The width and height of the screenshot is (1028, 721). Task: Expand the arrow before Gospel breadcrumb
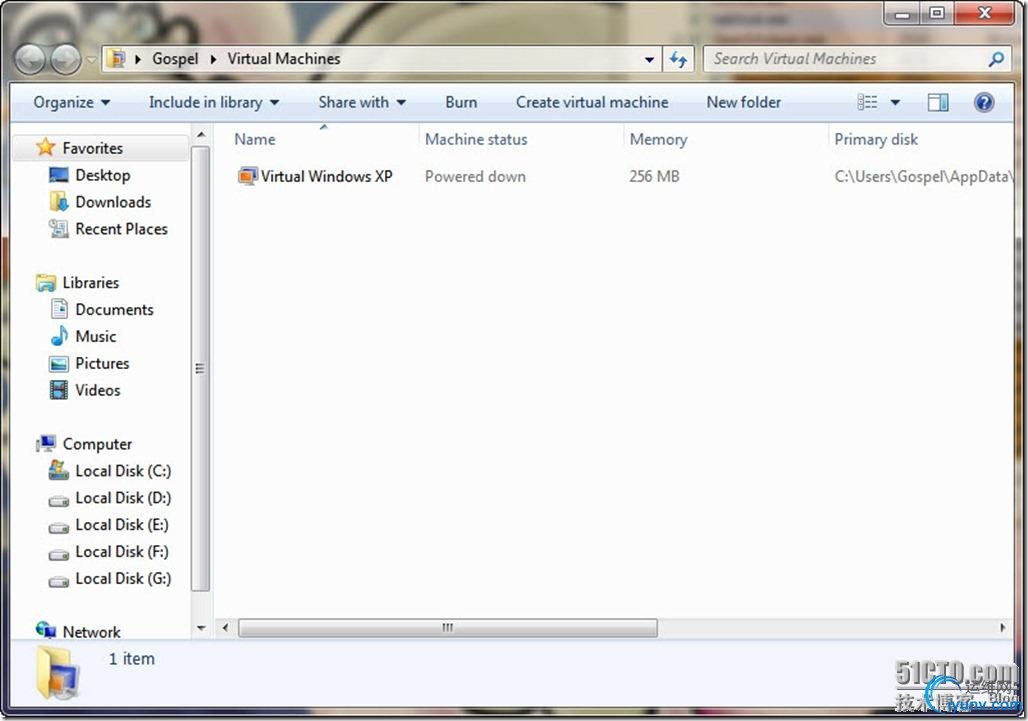tap(138, 59)
